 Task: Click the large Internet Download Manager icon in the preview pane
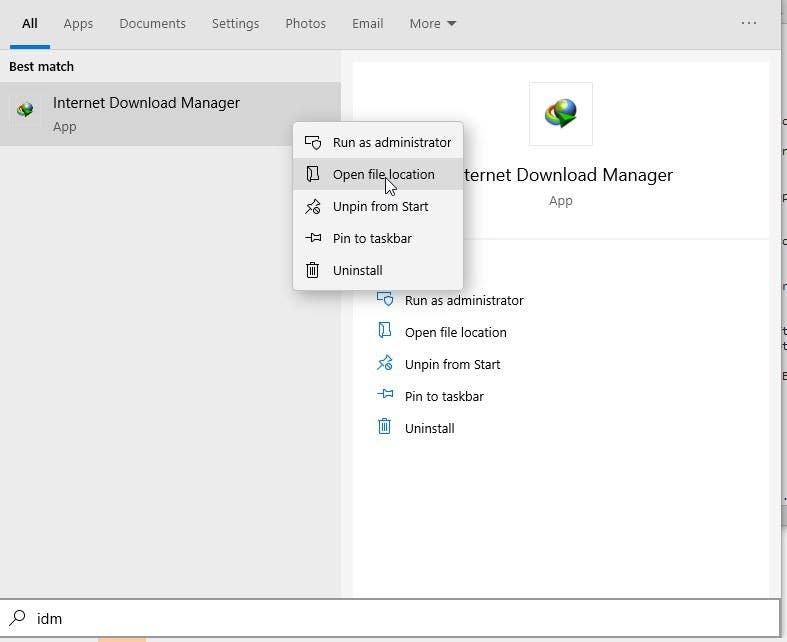[560, 114]
